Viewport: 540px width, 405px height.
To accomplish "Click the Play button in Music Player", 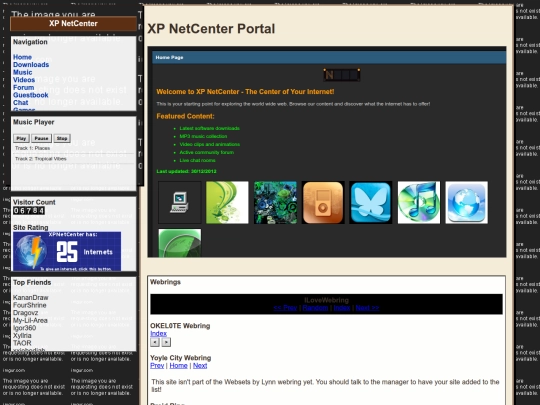I will (21, 138).
